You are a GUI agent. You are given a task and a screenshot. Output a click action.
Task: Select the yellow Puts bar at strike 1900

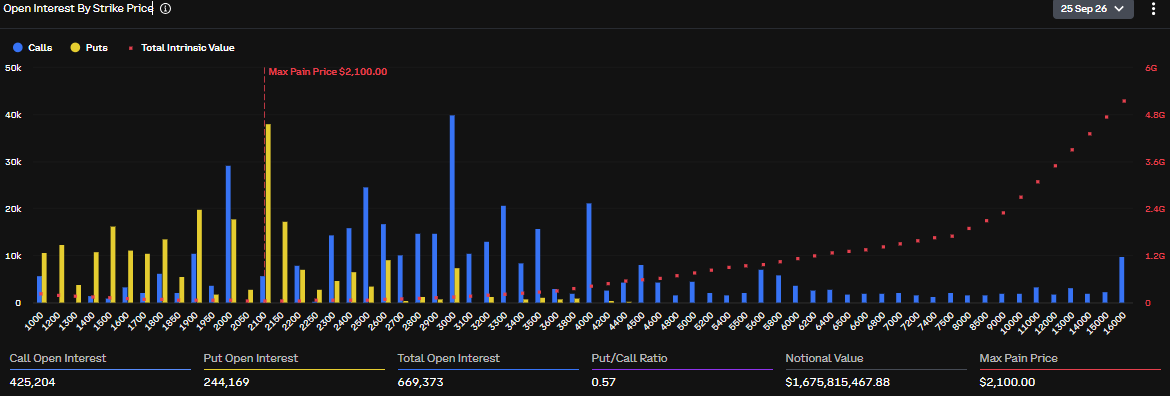pos(199,257)
